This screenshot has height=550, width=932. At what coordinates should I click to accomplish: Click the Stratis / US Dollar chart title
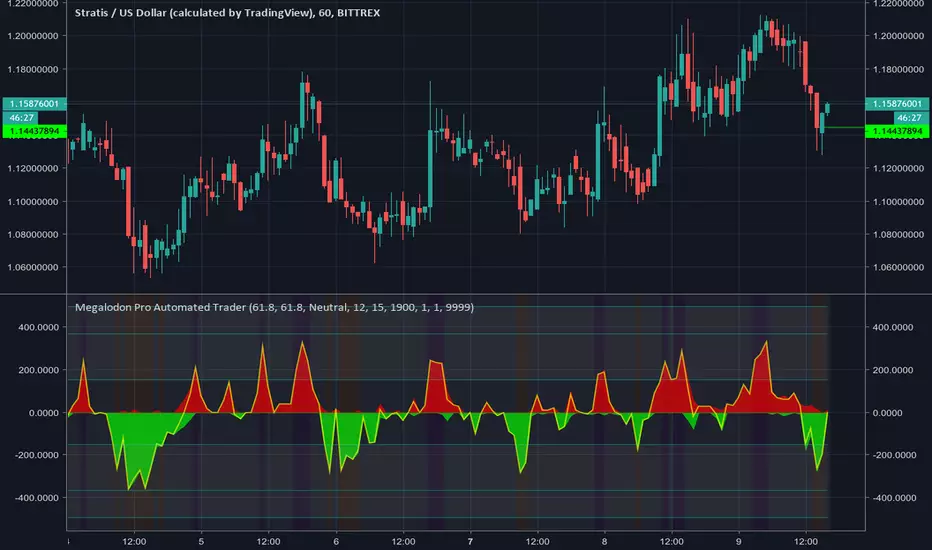tap(227, 12)
